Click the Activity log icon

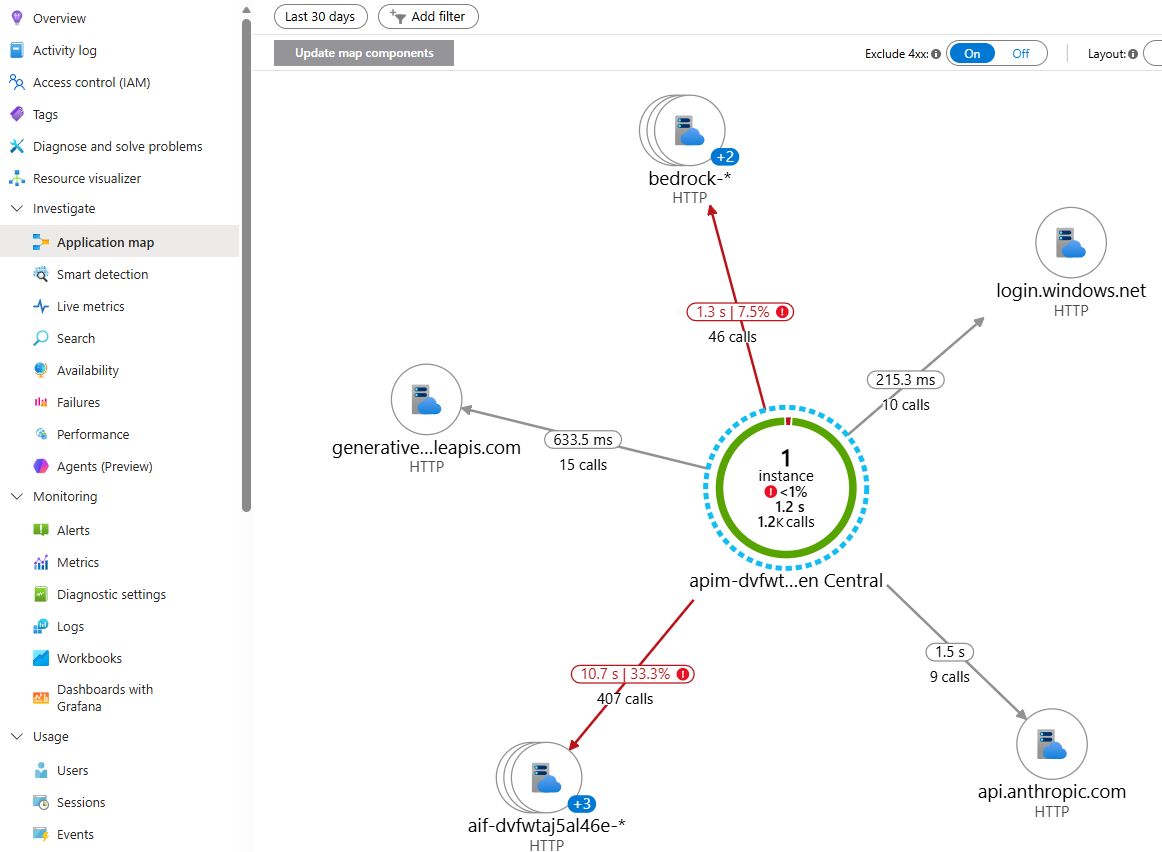16,50
